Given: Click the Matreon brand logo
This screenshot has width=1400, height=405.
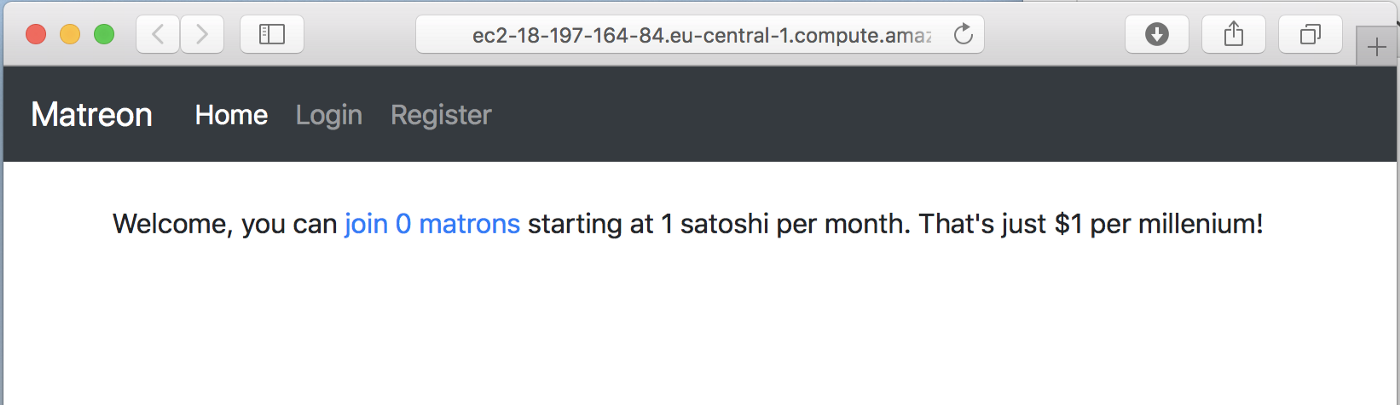Looking at the screenshot, I should click(x=92, y=115).
